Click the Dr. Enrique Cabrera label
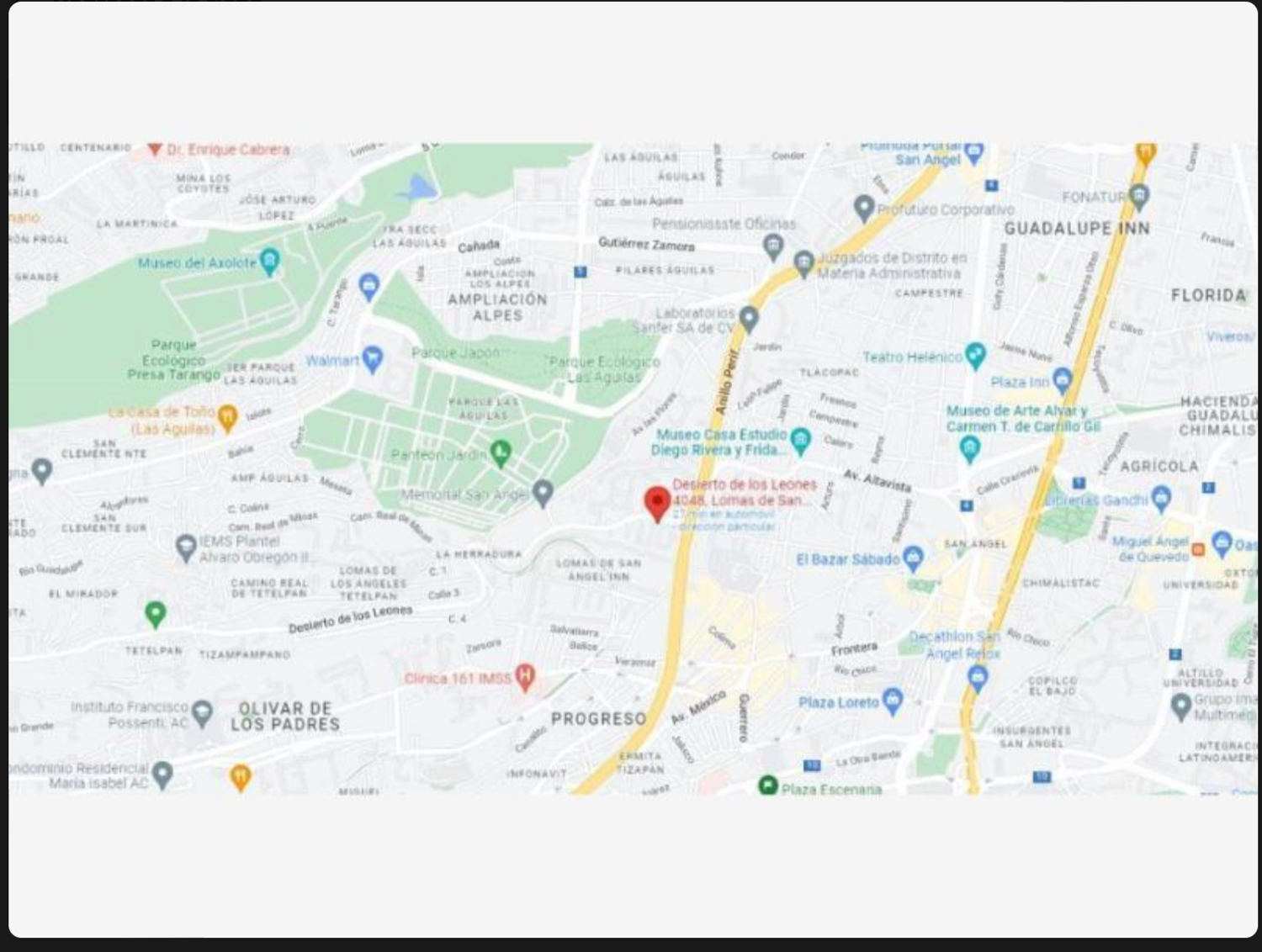Screen dimensions: 1262x952 pos(228,150)
